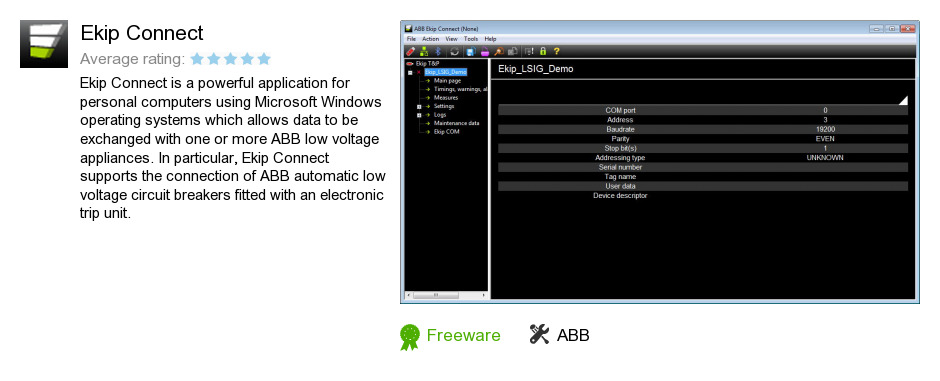Click the Ekip Connect title heading
This screenshot has width=940, height=381.
[x=142, y=33]
